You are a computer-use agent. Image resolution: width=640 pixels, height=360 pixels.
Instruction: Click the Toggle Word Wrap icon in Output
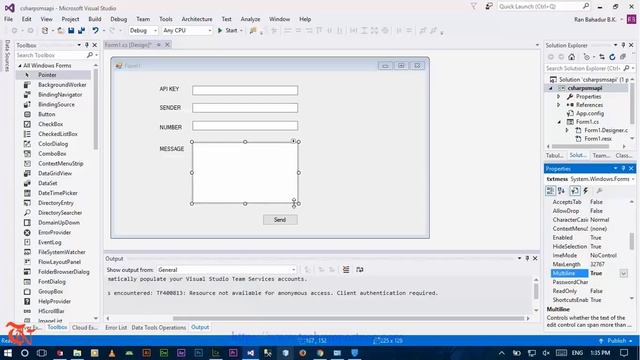coord(360,269)
